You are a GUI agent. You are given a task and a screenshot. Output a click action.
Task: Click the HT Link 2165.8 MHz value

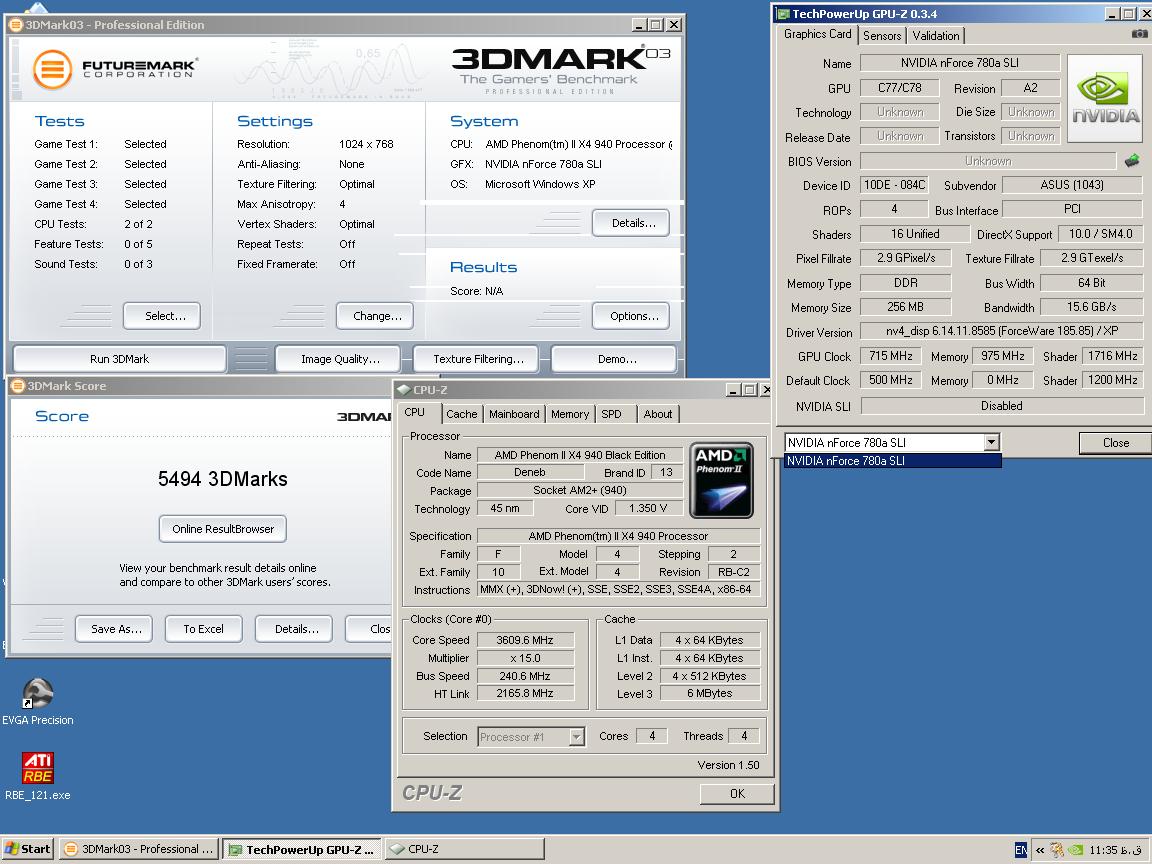[x=525, y=693]
